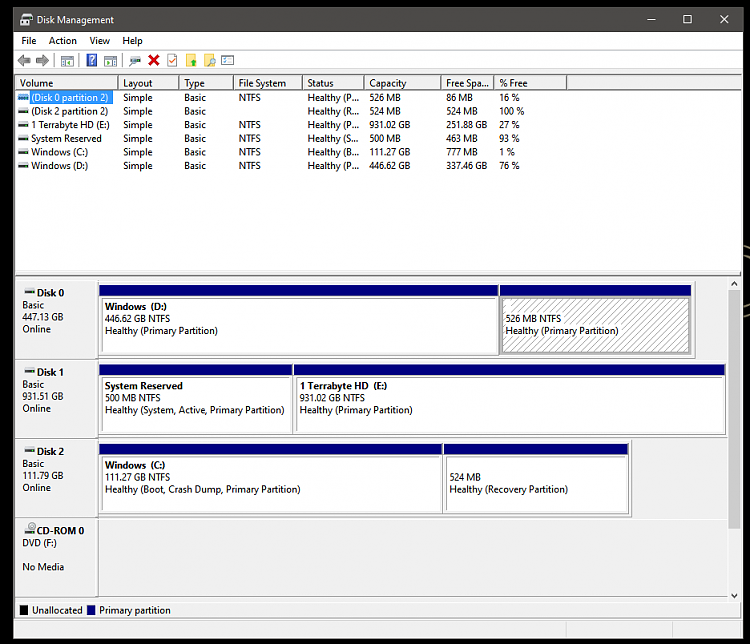Click volume icon beside Windows (D:) row
The height and width of the screenshot is (644, 750).
23,166
